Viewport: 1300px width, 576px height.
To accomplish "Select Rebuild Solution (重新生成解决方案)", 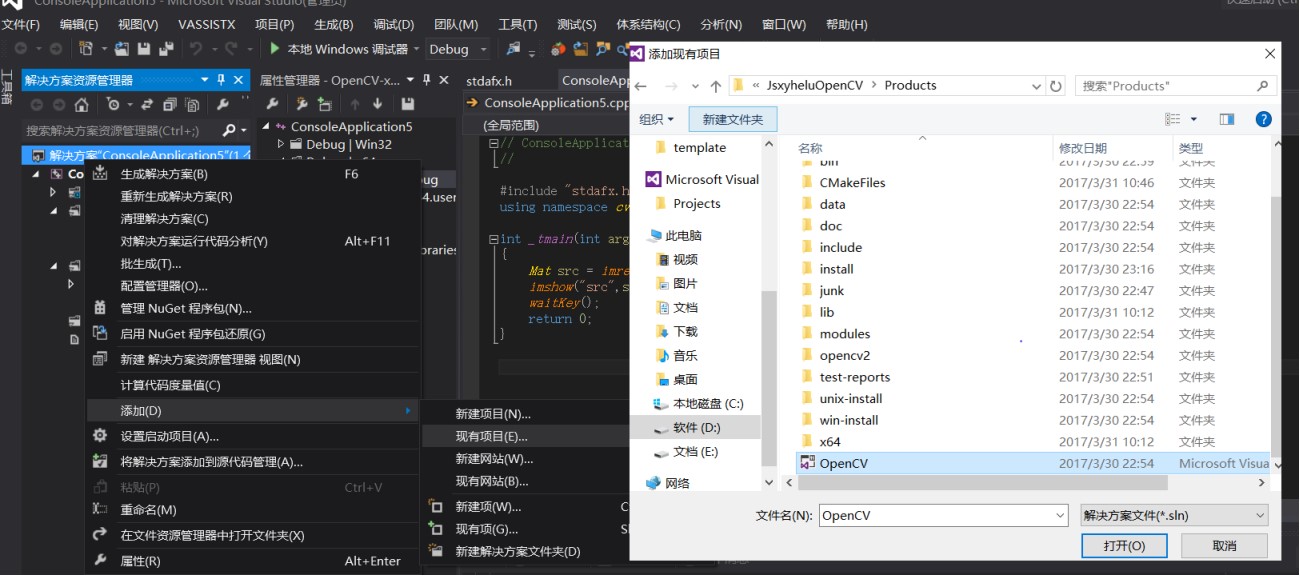I will [x=252, y=196].
